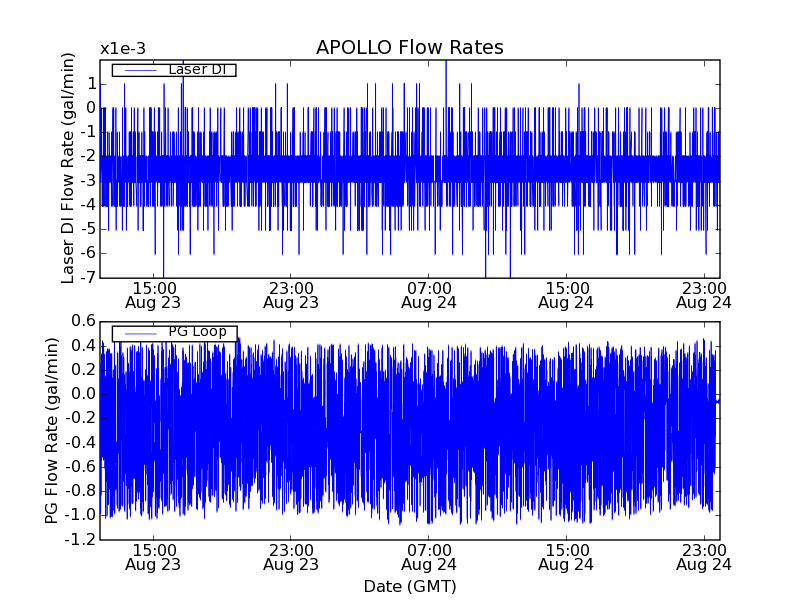Image resolution: width=800 pixels, height=600 pixels.
Task: Click the 15:00 Aug 23 tick on top plot
Action: point(153,296)
